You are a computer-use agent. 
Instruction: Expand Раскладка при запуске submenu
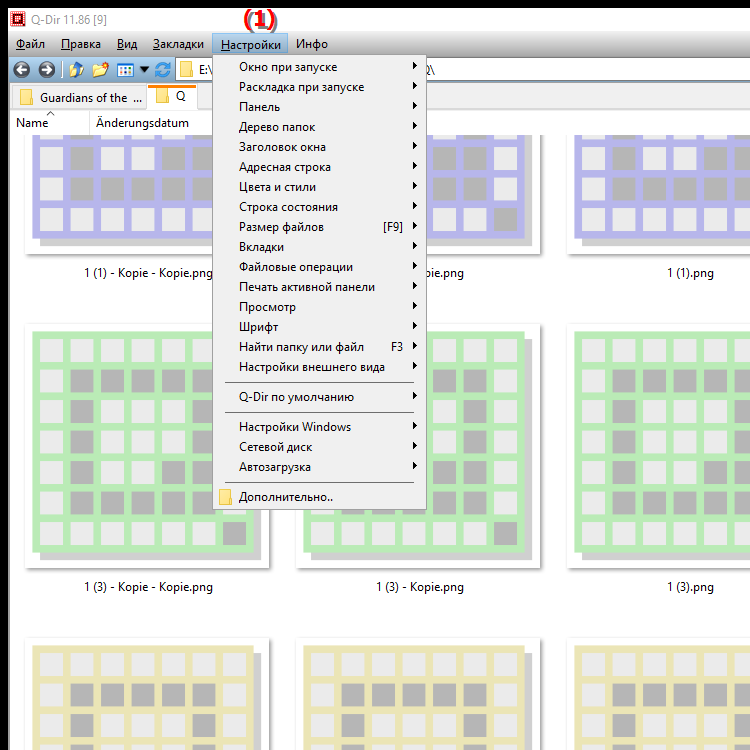(x=320, y=87)
